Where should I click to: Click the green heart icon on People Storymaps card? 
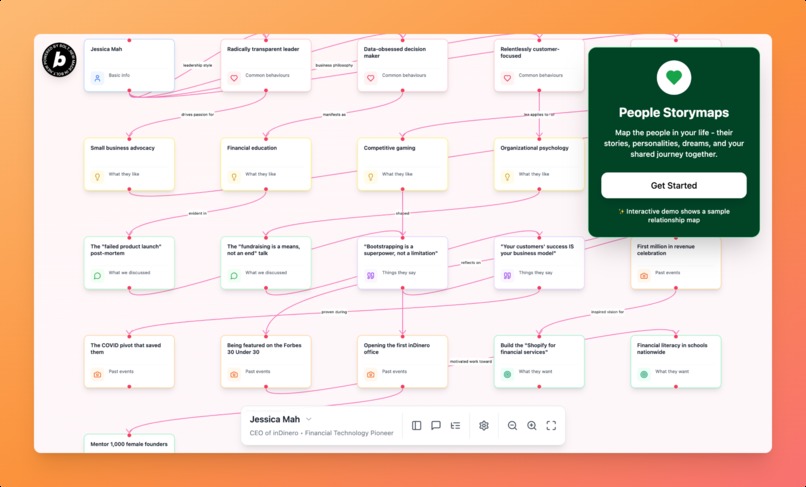[x=673, y=78]
